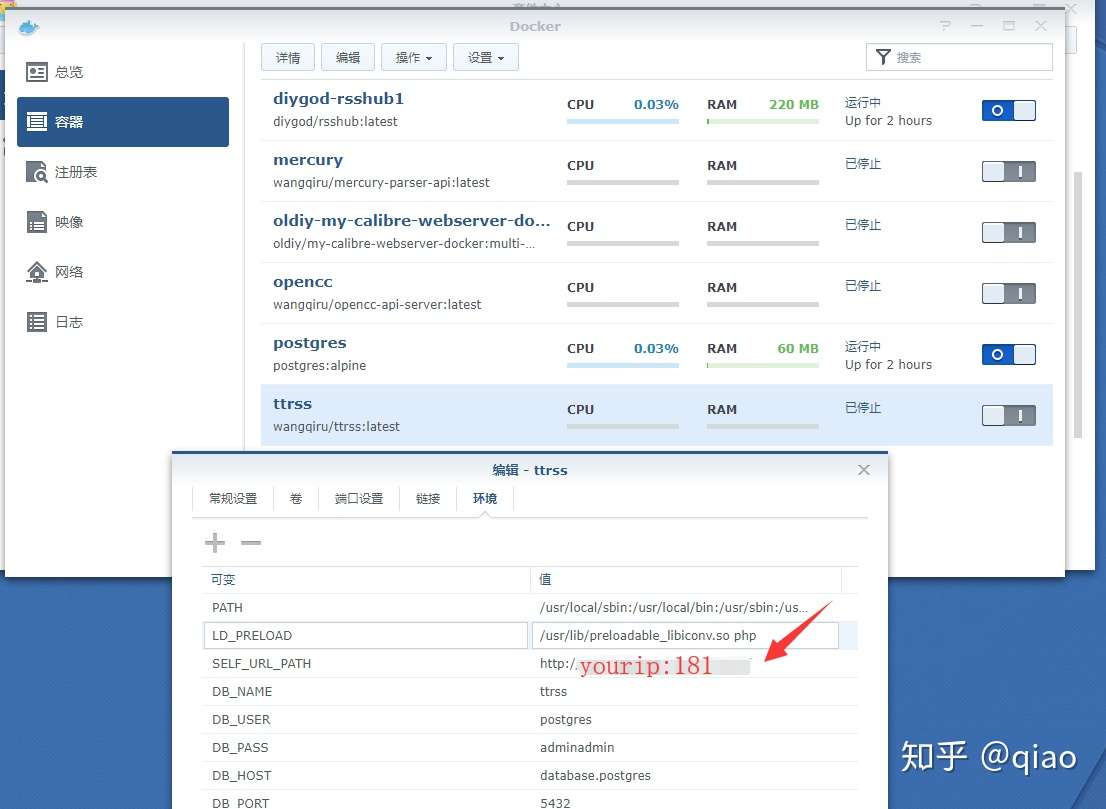
Task: Click the filter funnel icon in search box
Action: click(x=882, y=57)
